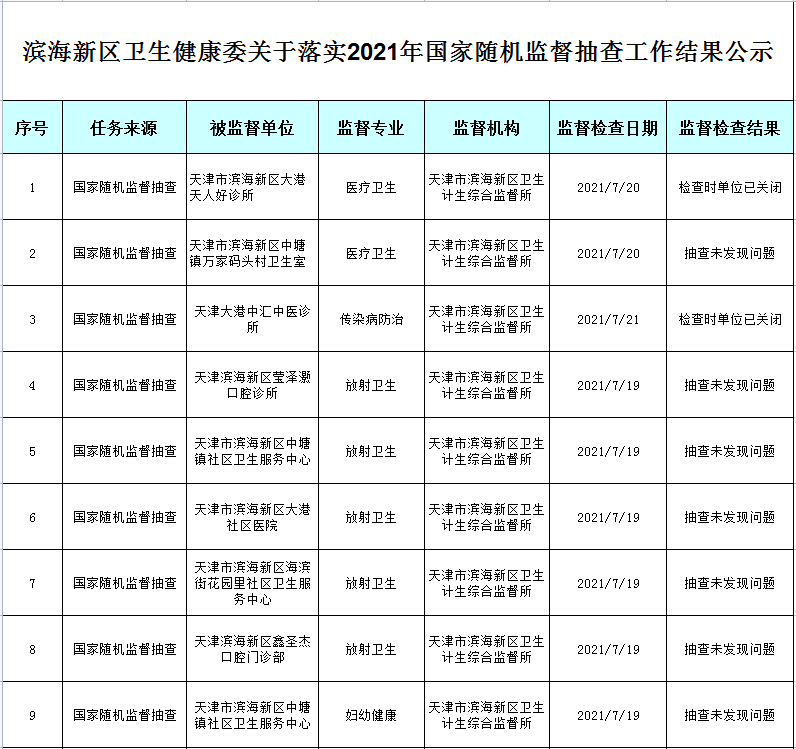This screenshot has width=796, height=749.
Task: Click the 监督检查结果 column header
Action: click(x=729, y=128)
